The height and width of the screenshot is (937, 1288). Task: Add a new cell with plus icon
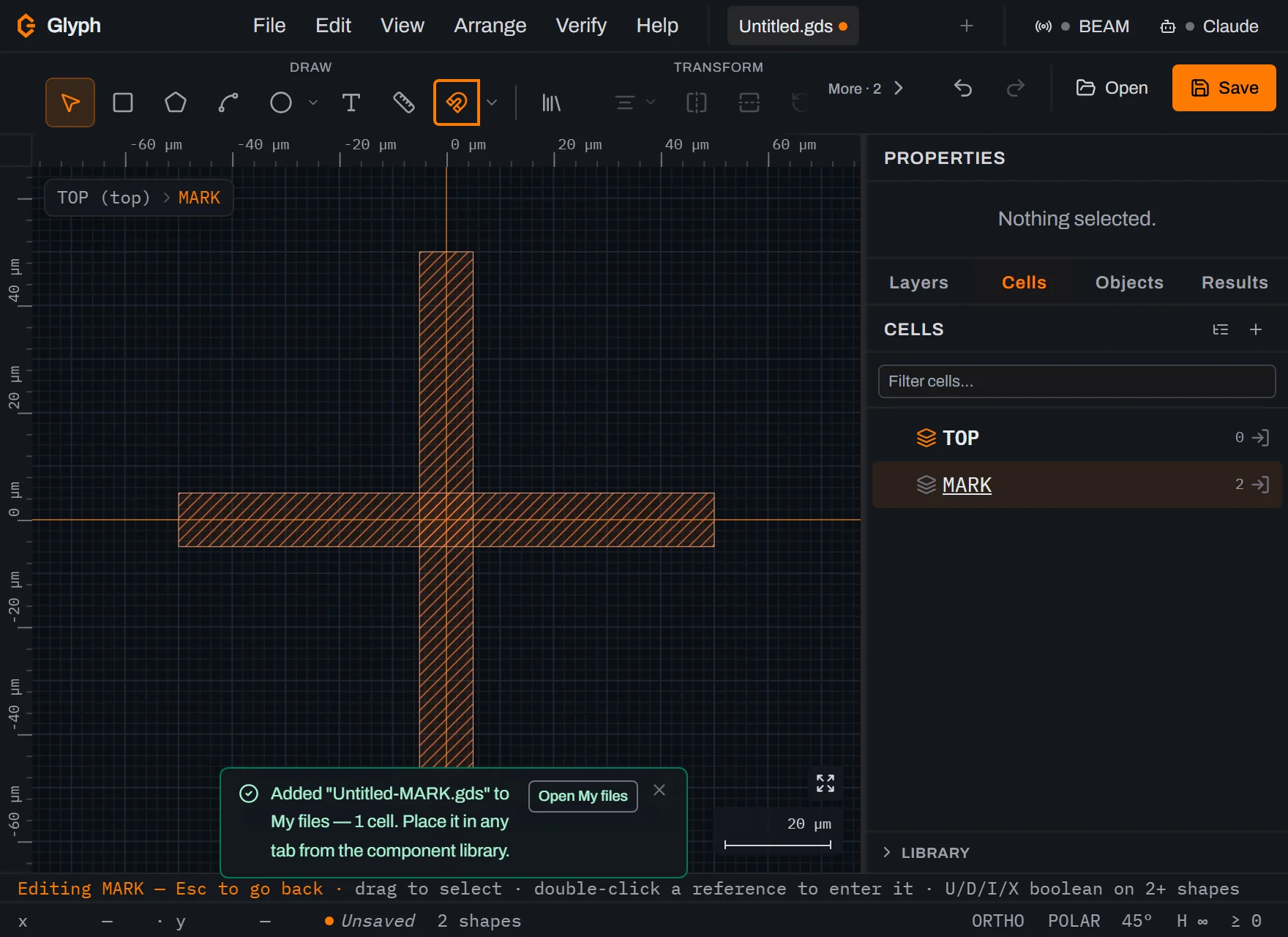1256,329
